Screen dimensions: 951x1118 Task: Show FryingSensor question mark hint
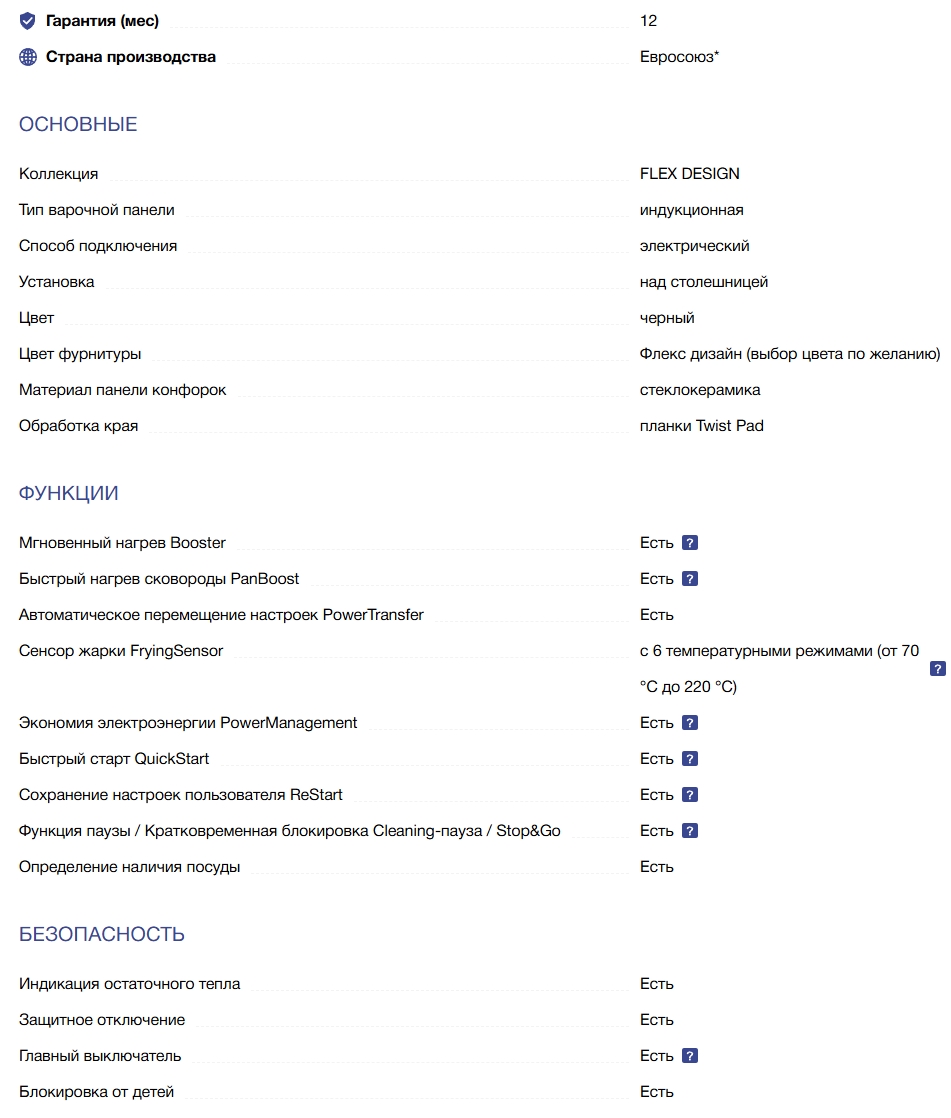937,669
